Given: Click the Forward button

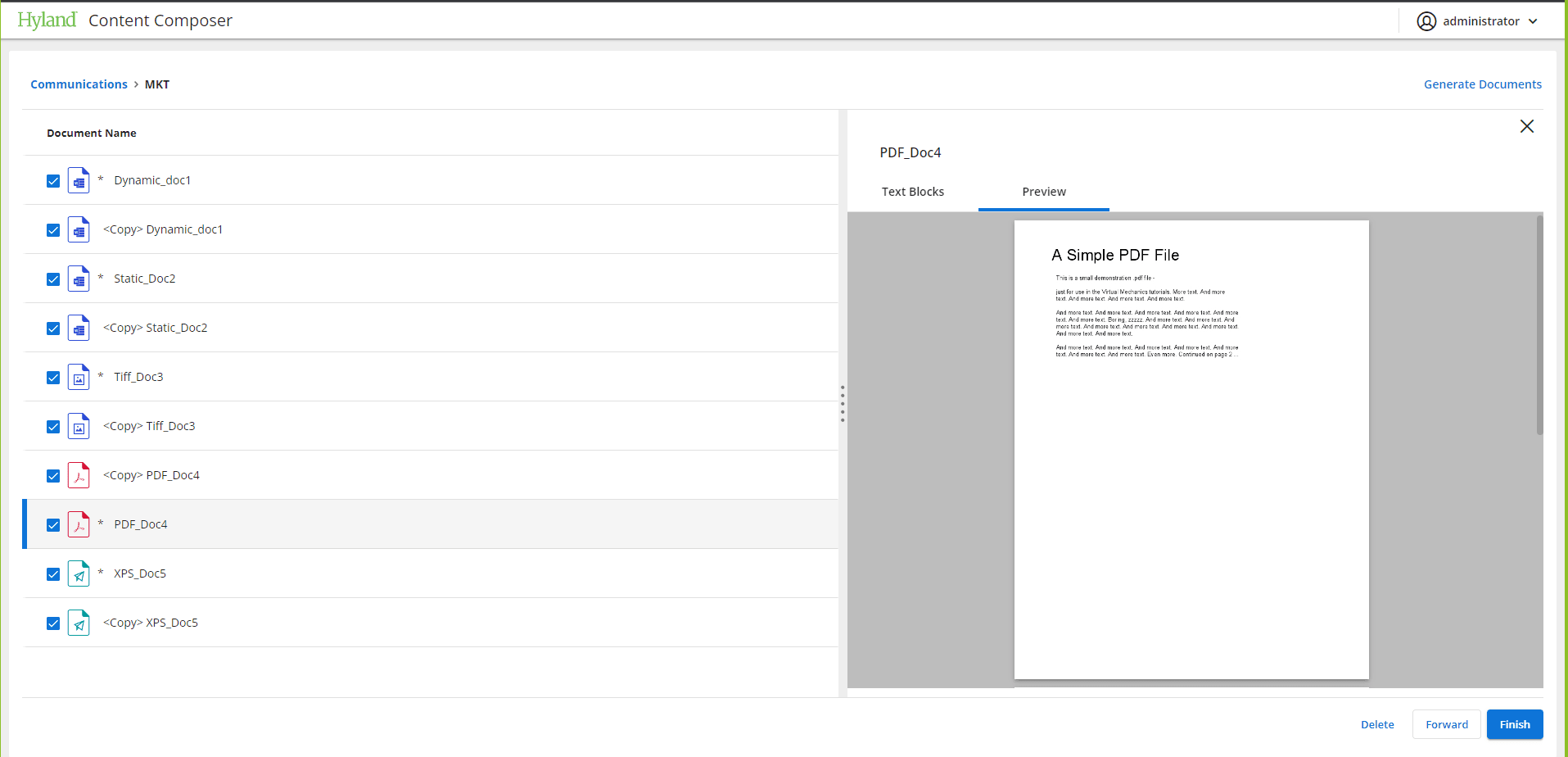Looking at the screenshot, I should 1446,724.
